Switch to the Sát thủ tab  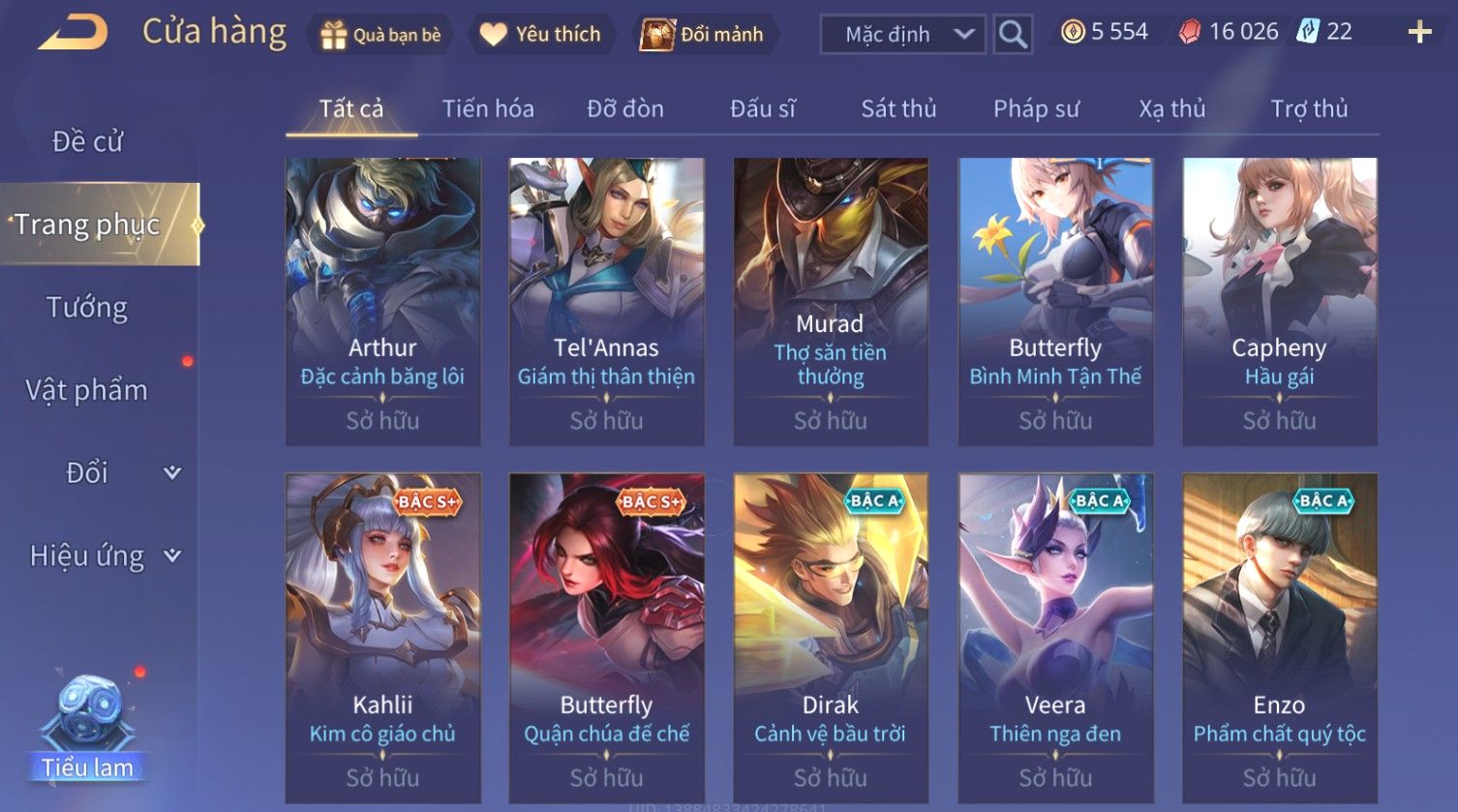point(898,108)
